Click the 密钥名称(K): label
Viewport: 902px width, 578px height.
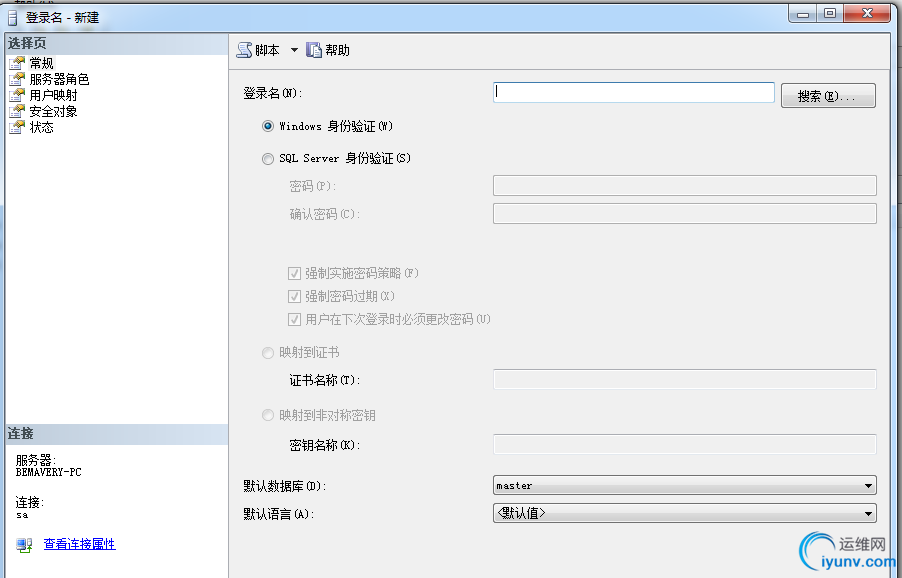[325, 445]
